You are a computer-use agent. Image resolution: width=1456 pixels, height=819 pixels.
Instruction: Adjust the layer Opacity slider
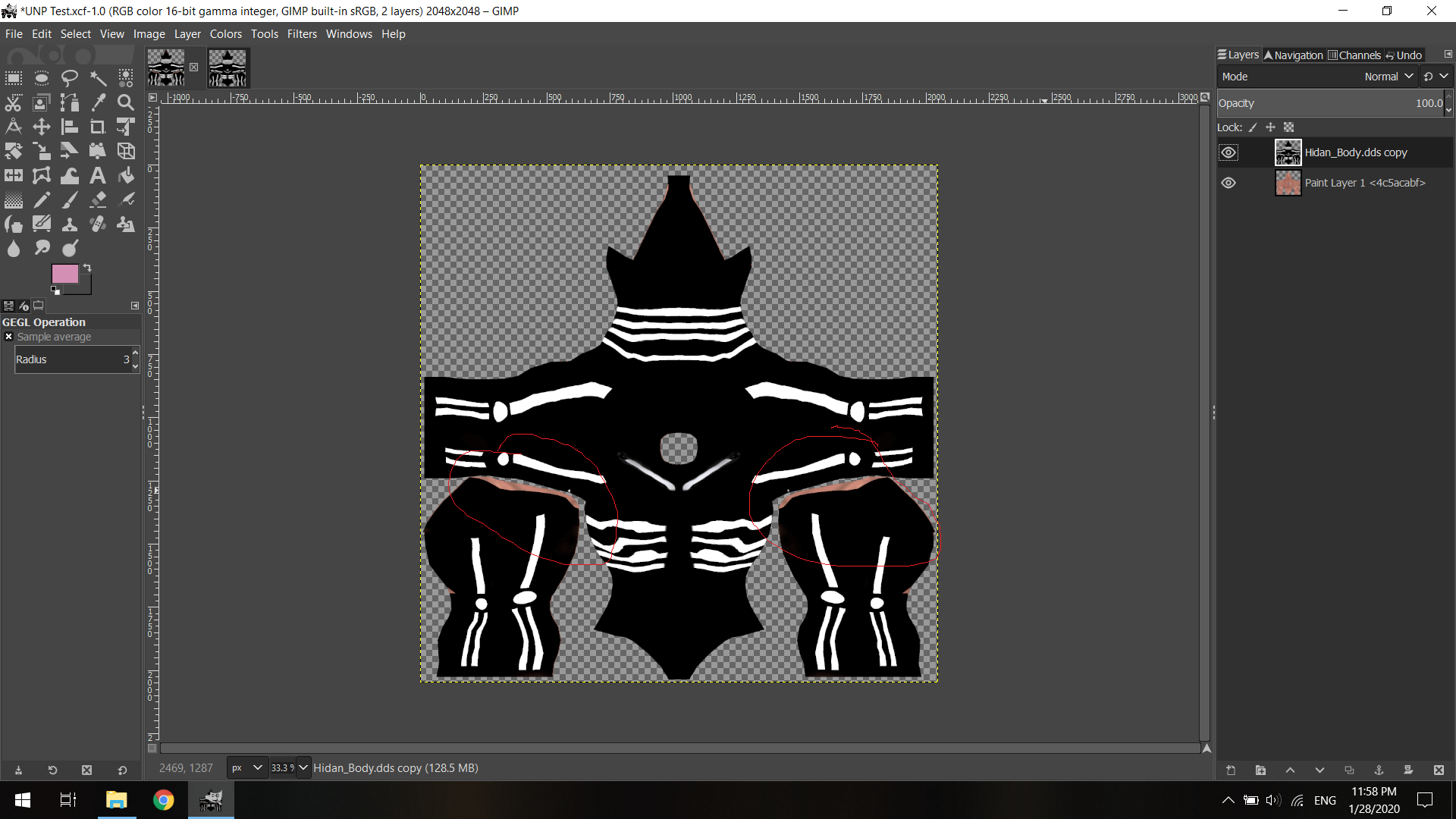1331,103
